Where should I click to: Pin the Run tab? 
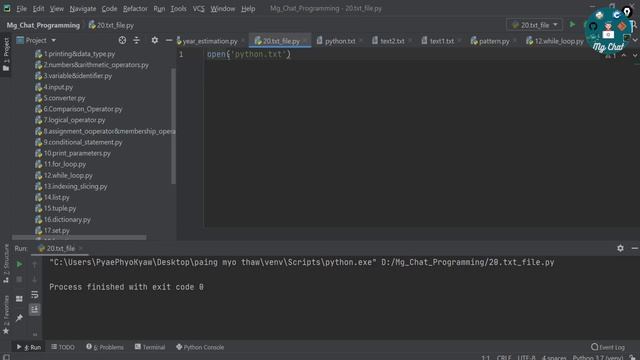pos(19,318)
